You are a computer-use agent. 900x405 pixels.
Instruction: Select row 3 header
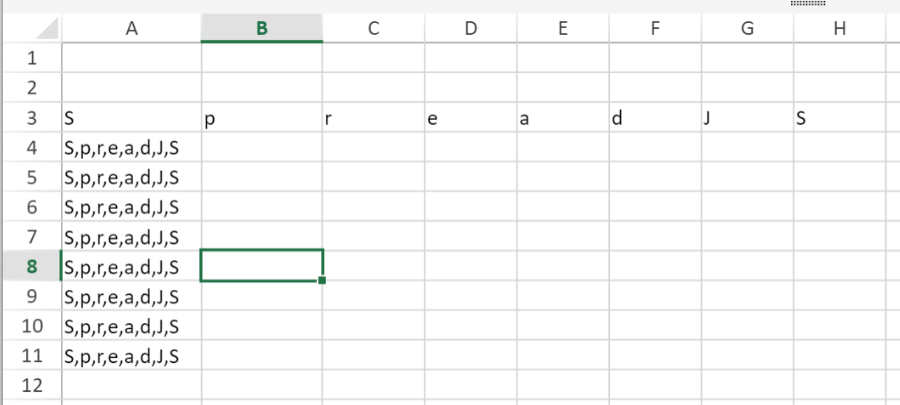pos(30,119)
